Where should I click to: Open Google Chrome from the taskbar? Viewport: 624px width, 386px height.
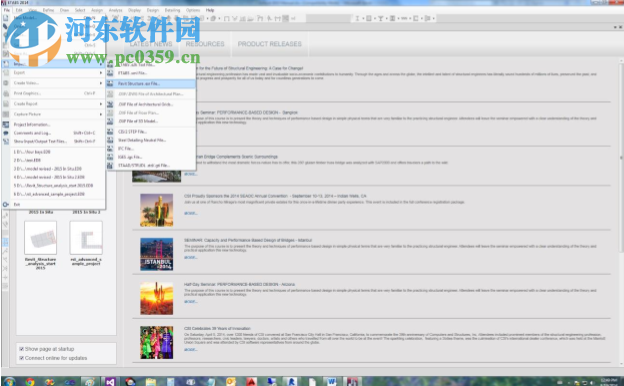(x=30, y=382)
